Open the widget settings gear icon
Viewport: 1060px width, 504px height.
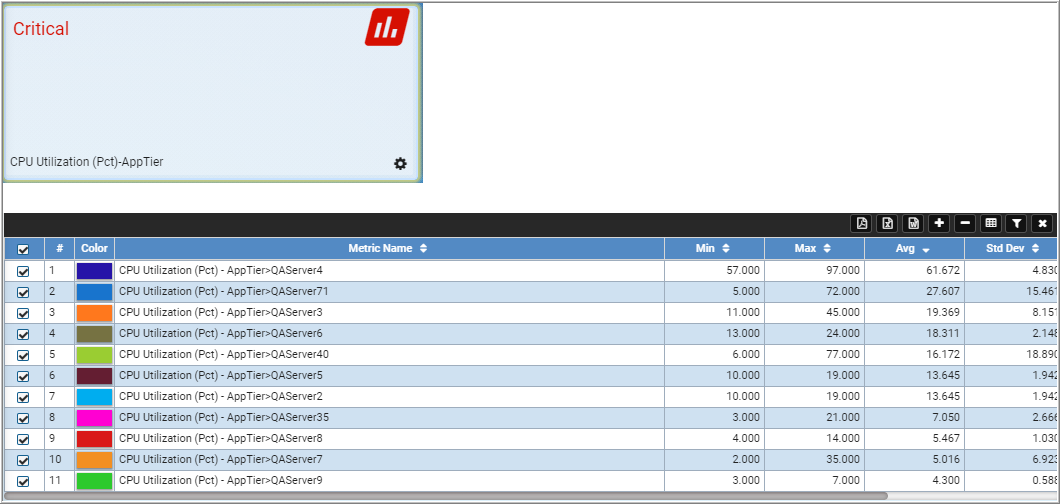click(x=400, y=163)
